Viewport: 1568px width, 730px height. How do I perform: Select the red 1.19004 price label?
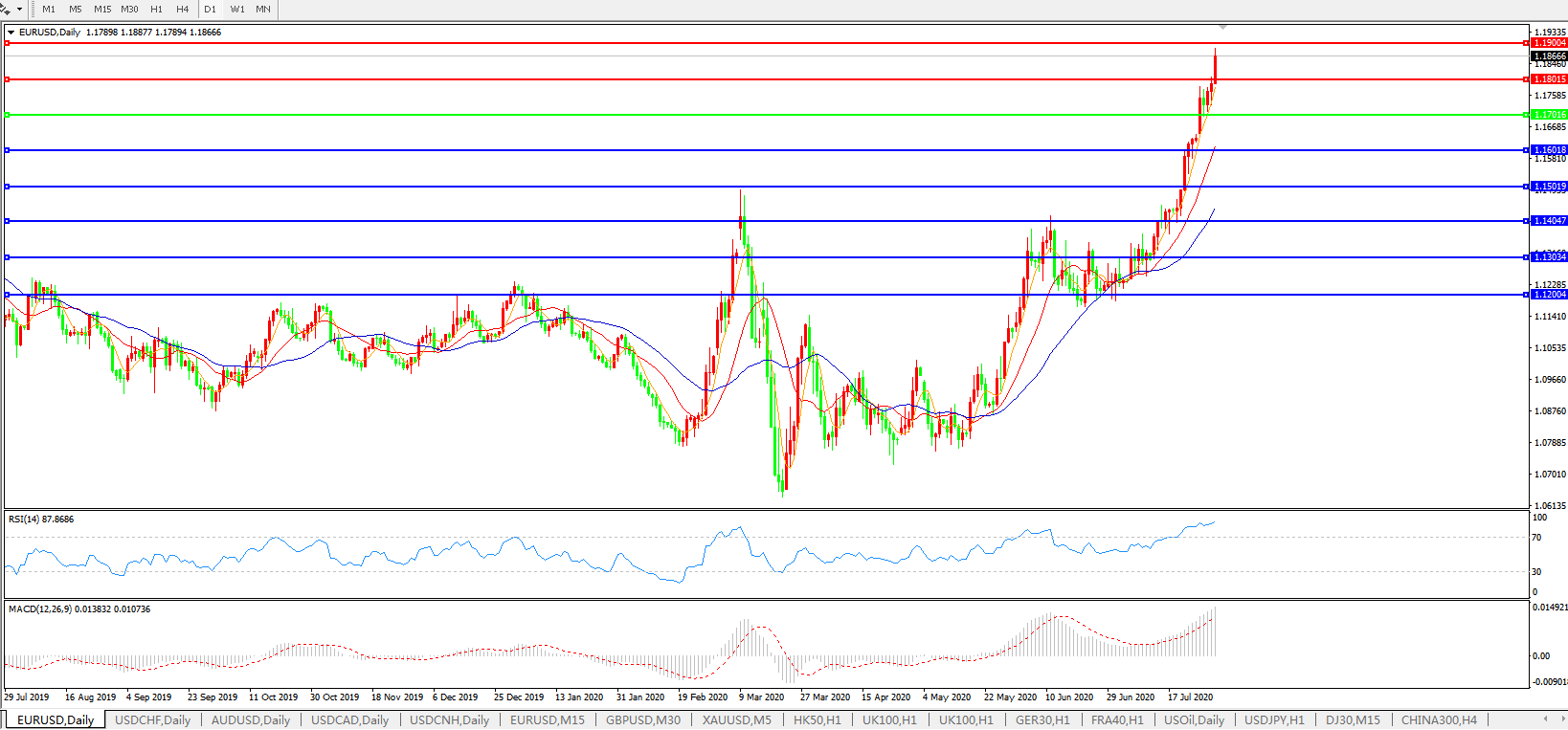click(x=1549, y=43)
